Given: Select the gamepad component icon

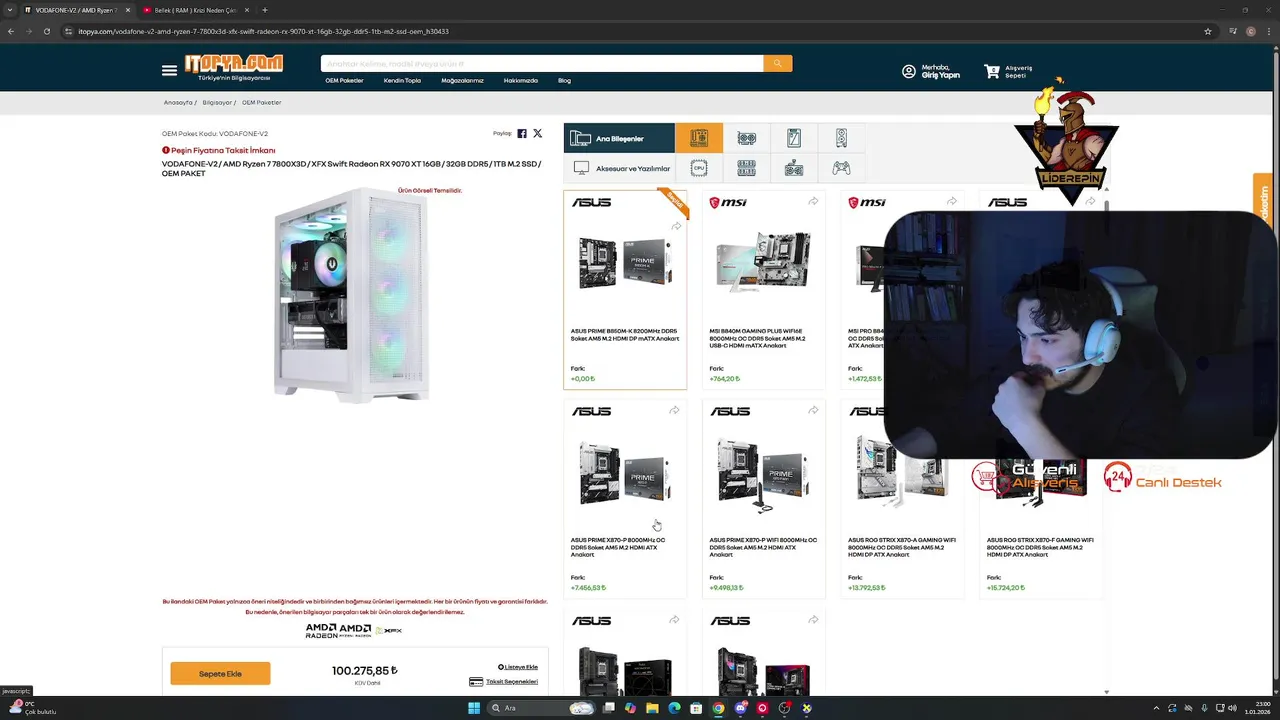Looking at the screenshot, I should [x=841, y=168].
